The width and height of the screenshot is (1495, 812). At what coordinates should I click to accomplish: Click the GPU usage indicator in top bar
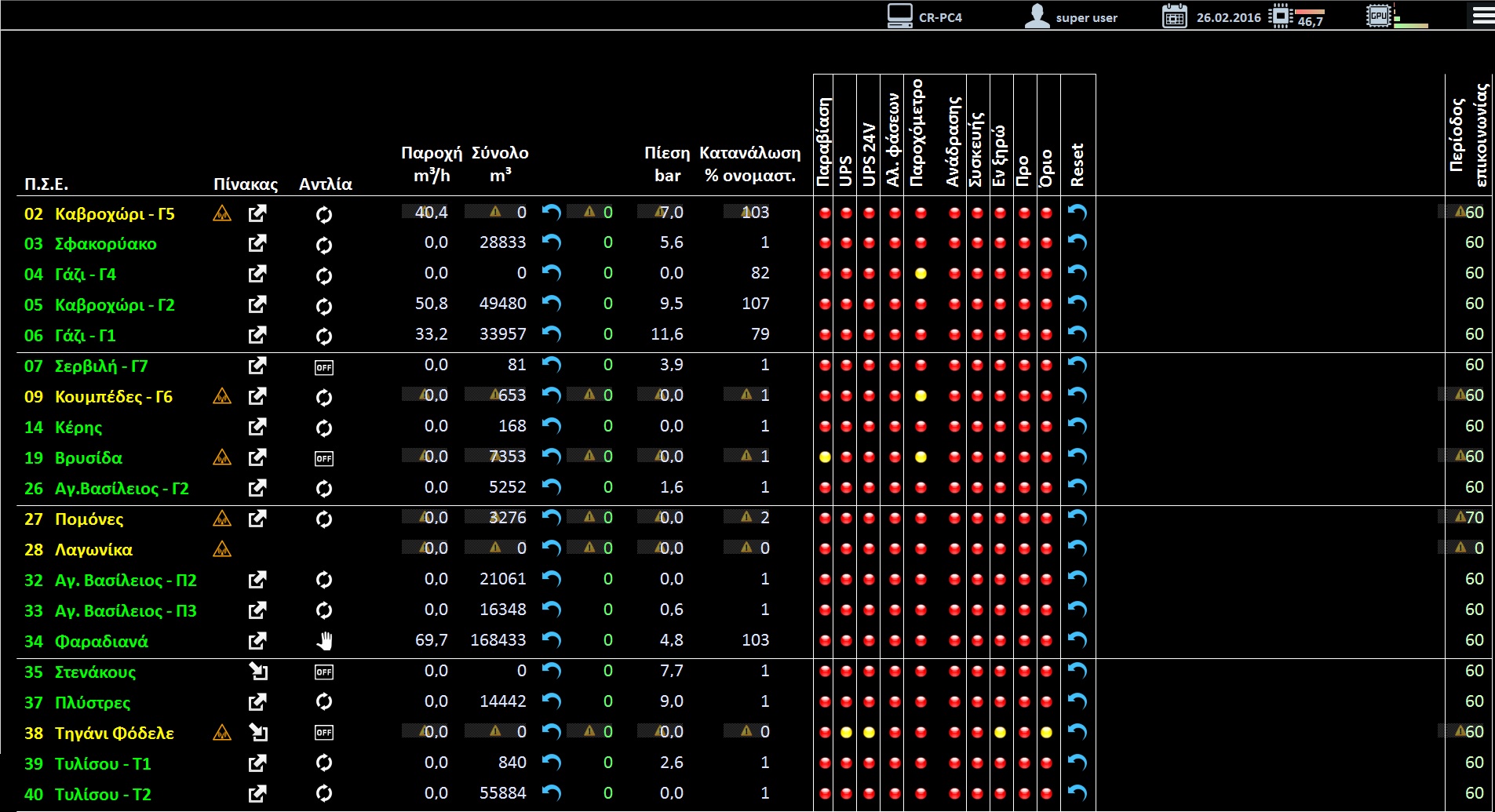[x=1379, y=16]
